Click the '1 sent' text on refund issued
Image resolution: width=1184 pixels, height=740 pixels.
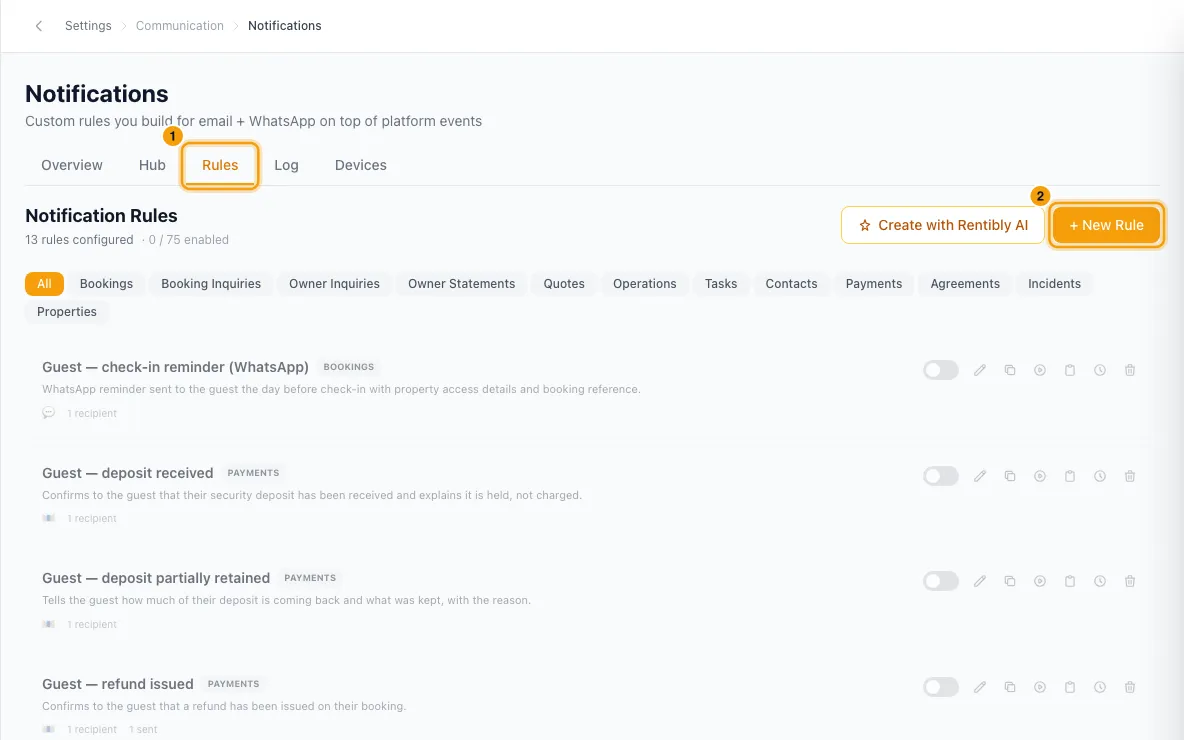pyautogui.click(x=143, y=729)
